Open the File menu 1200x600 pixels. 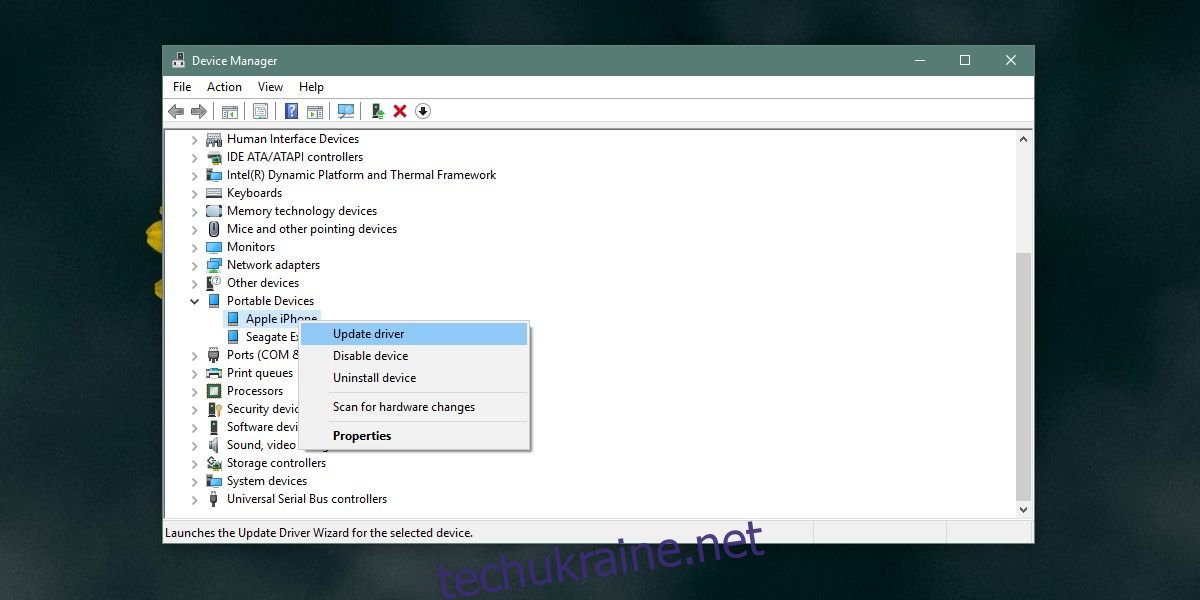[x=182, y=87]
